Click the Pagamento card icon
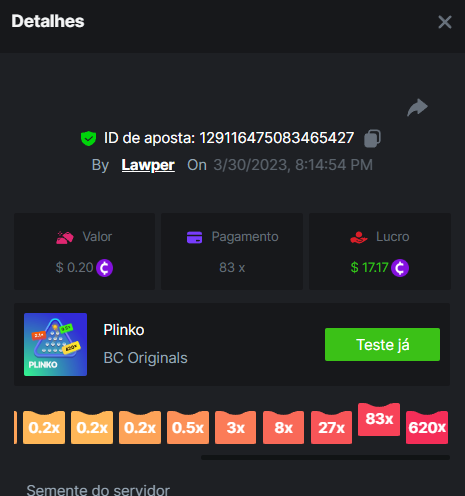The image size is (465, 496). [x=194, y=237]
